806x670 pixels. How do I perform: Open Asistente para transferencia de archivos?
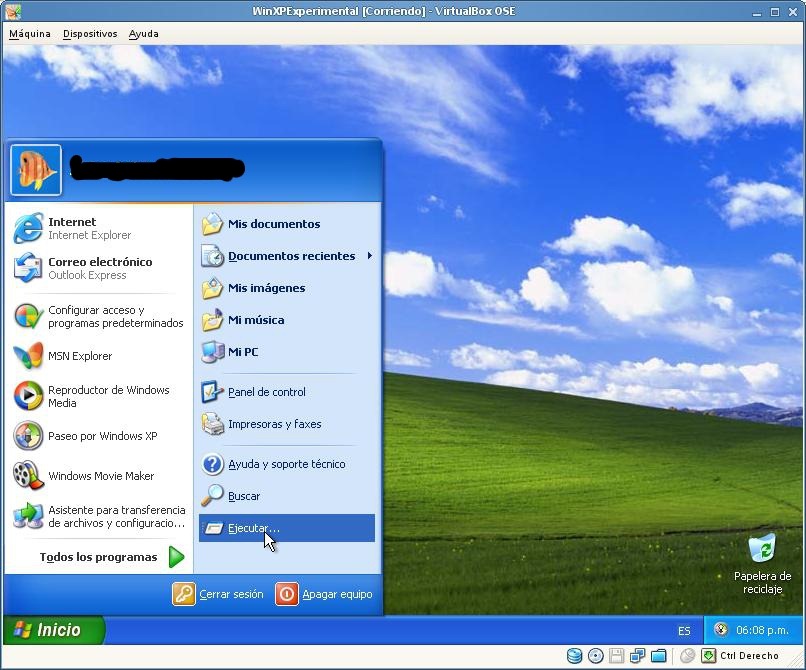coord(98,516)
